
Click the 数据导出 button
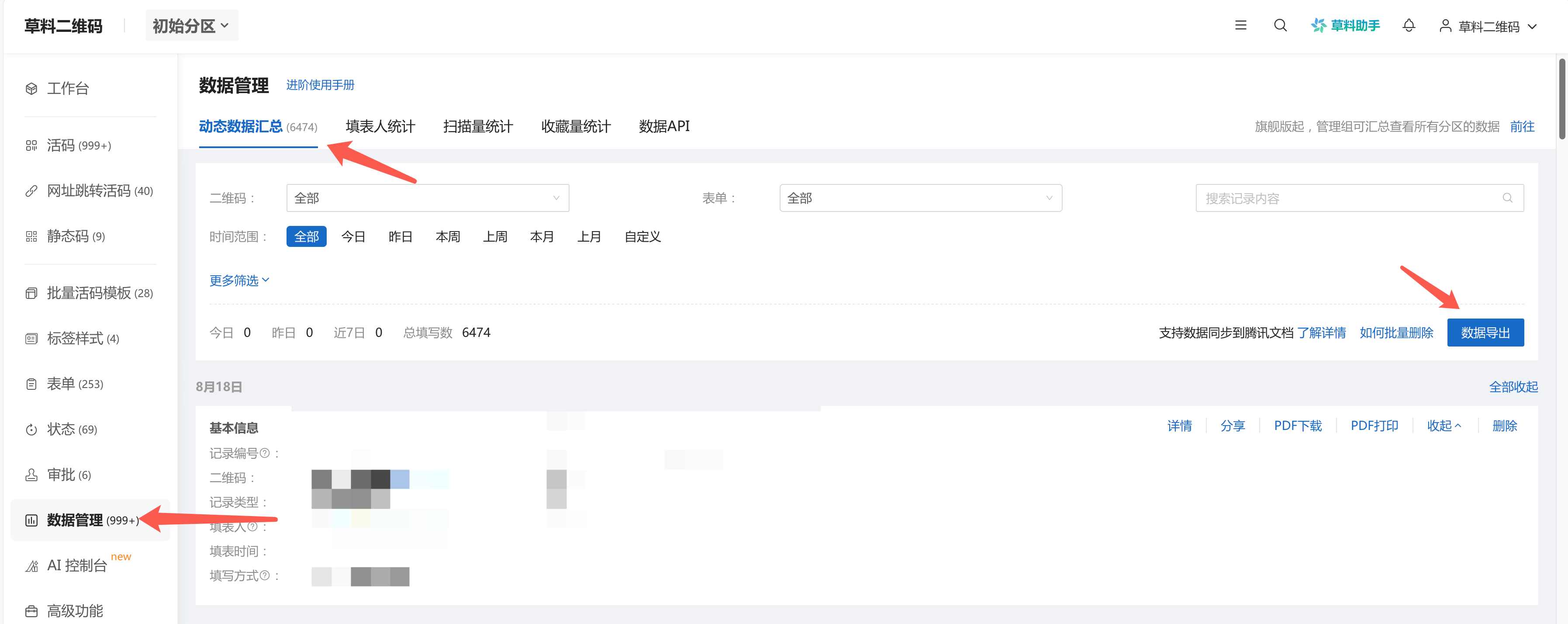click(x=1485, y=333)
